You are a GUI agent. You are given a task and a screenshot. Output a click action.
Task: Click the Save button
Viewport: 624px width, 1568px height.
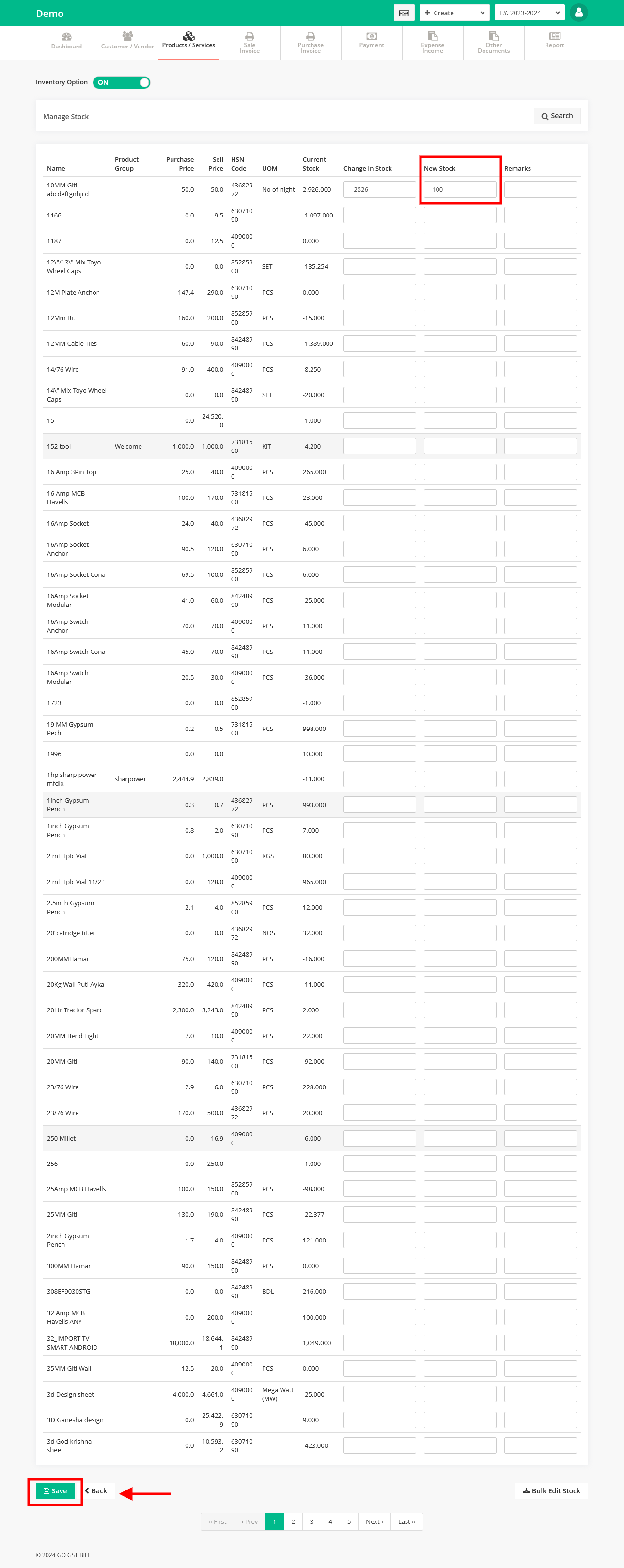coord(55,1490)
